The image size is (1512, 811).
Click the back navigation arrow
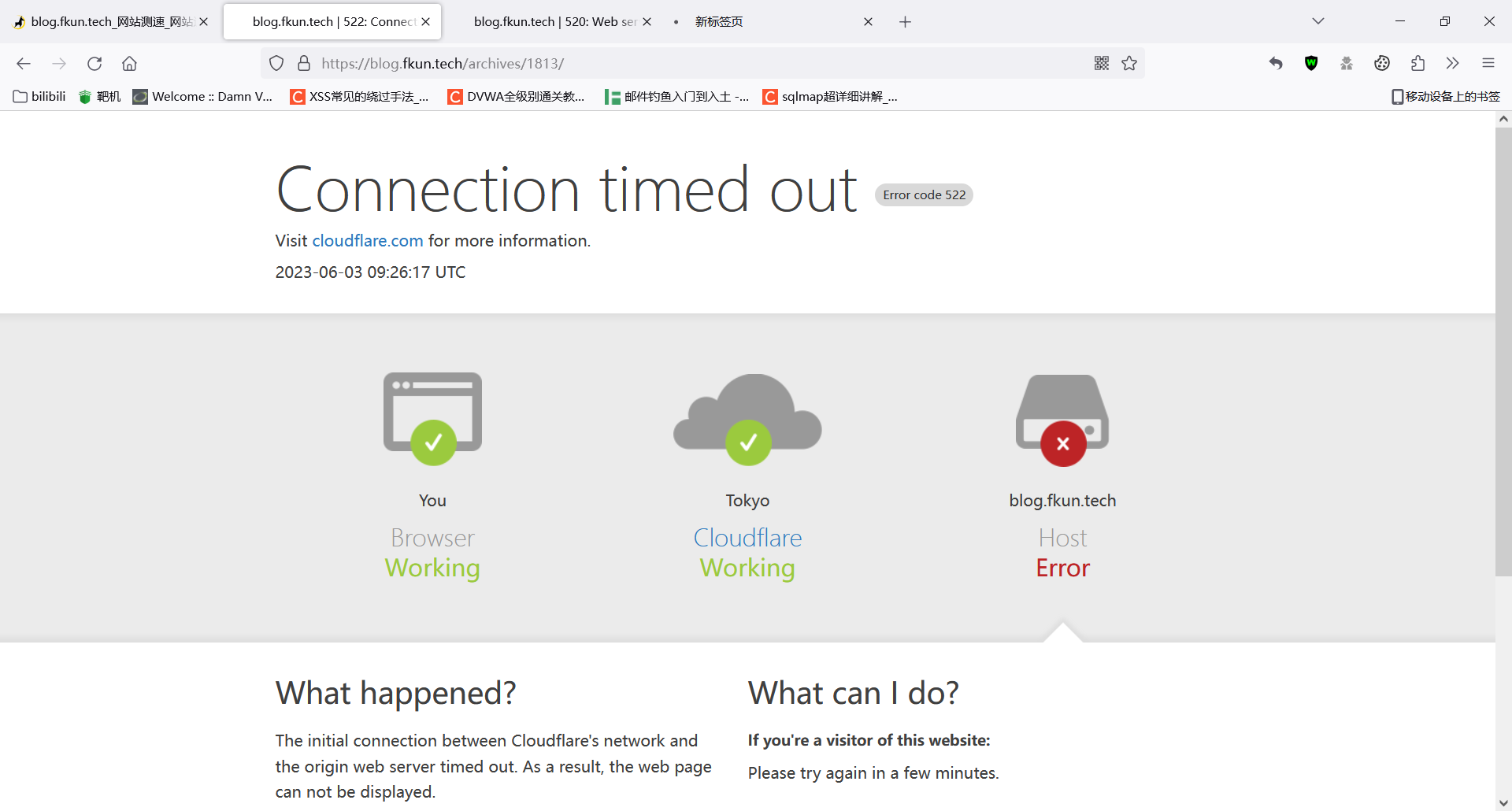[24, 64]
